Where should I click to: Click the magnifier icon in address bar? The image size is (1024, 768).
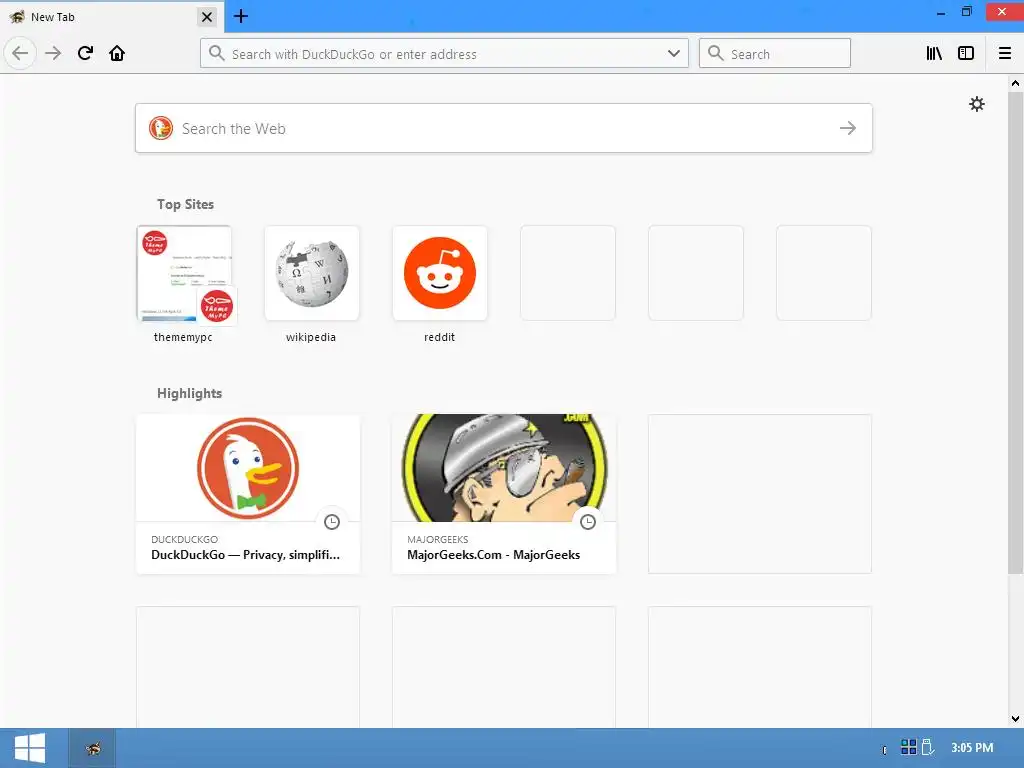217,54
